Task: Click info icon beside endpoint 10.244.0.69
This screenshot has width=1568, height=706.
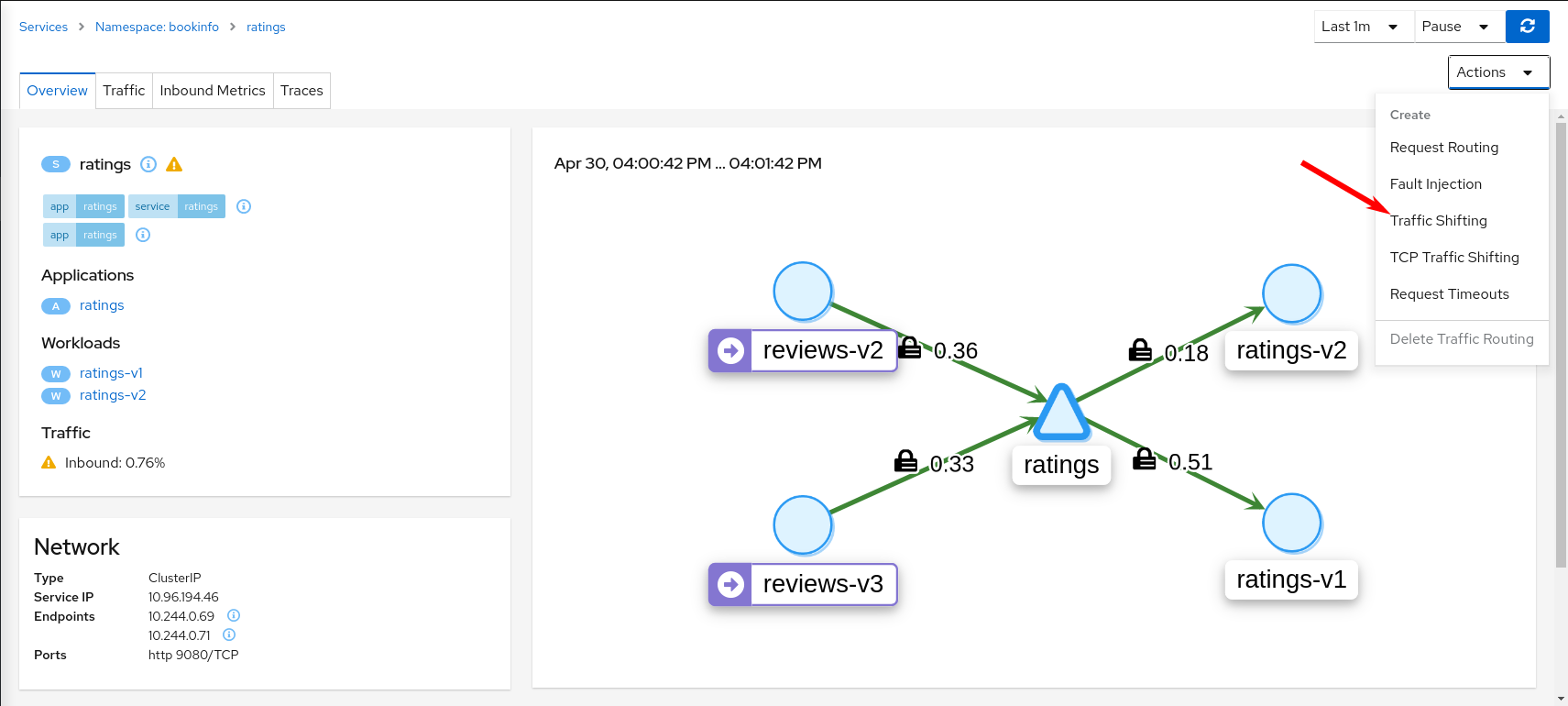Action: 234,615
